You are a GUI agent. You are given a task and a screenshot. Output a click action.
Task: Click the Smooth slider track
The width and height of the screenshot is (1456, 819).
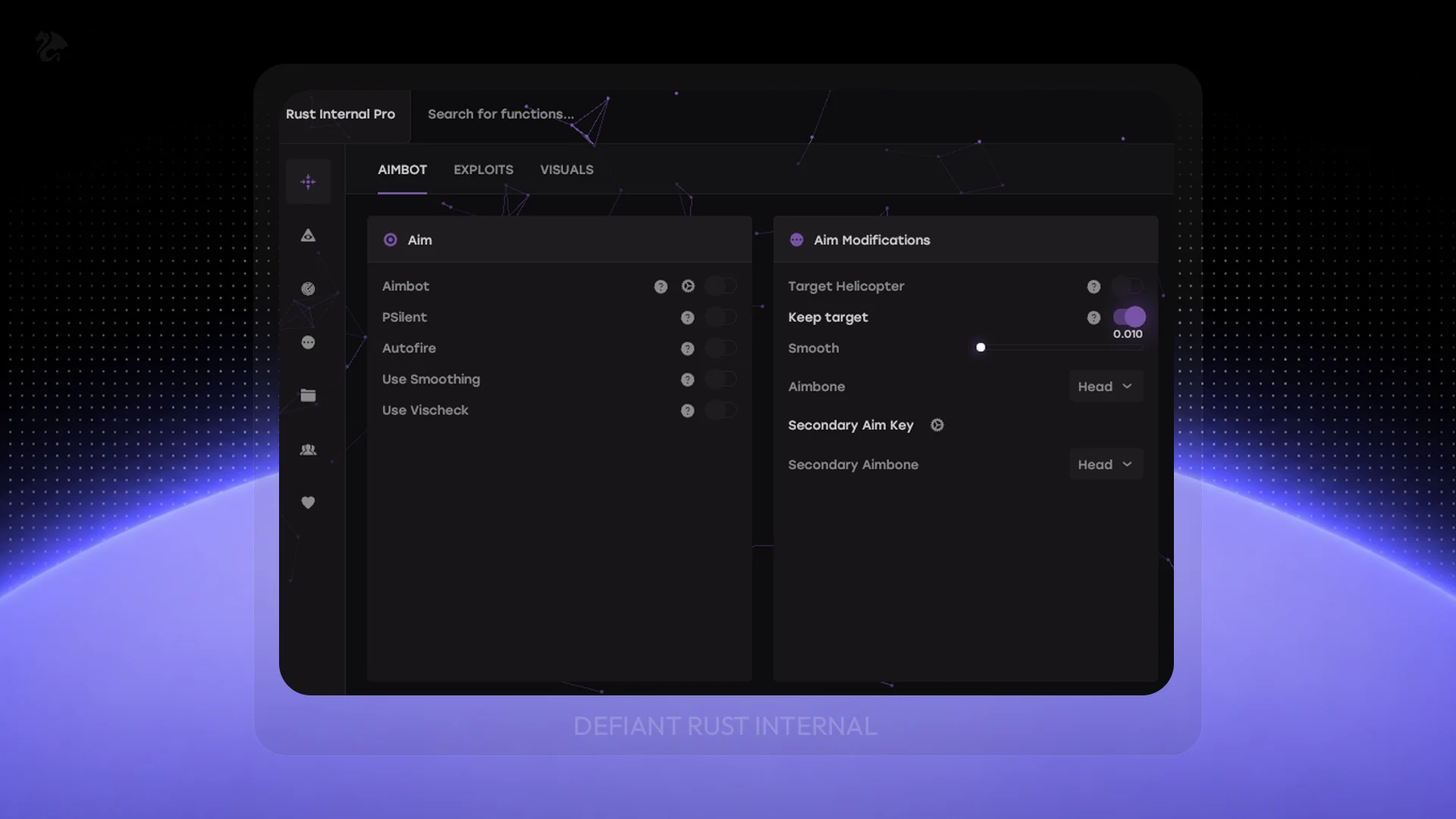click(x=1062, y=347)
